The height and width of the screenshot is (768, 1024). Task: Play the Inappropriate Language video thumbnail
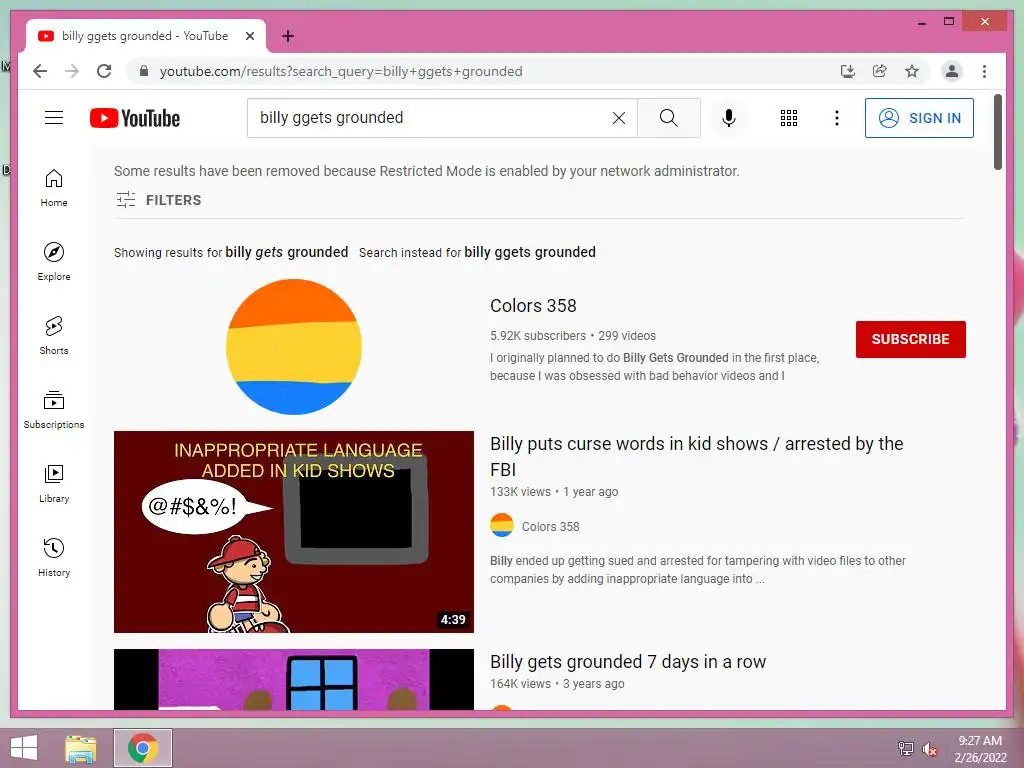click(294, 532)
